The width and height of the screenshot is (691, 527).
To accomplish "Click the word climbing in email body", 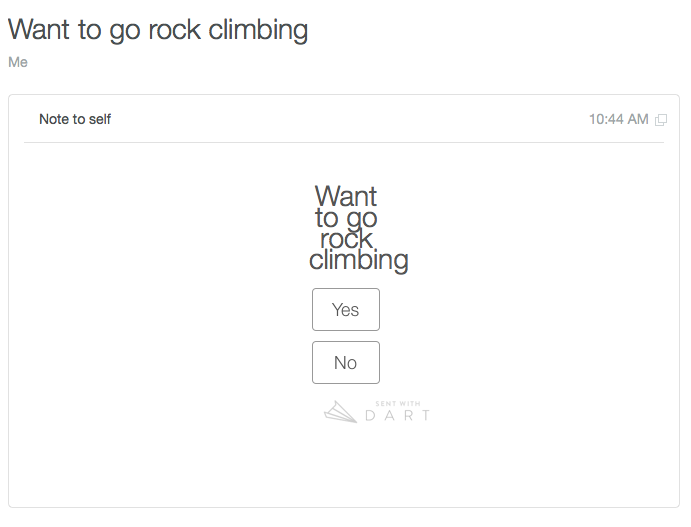I will coord(358,260).
